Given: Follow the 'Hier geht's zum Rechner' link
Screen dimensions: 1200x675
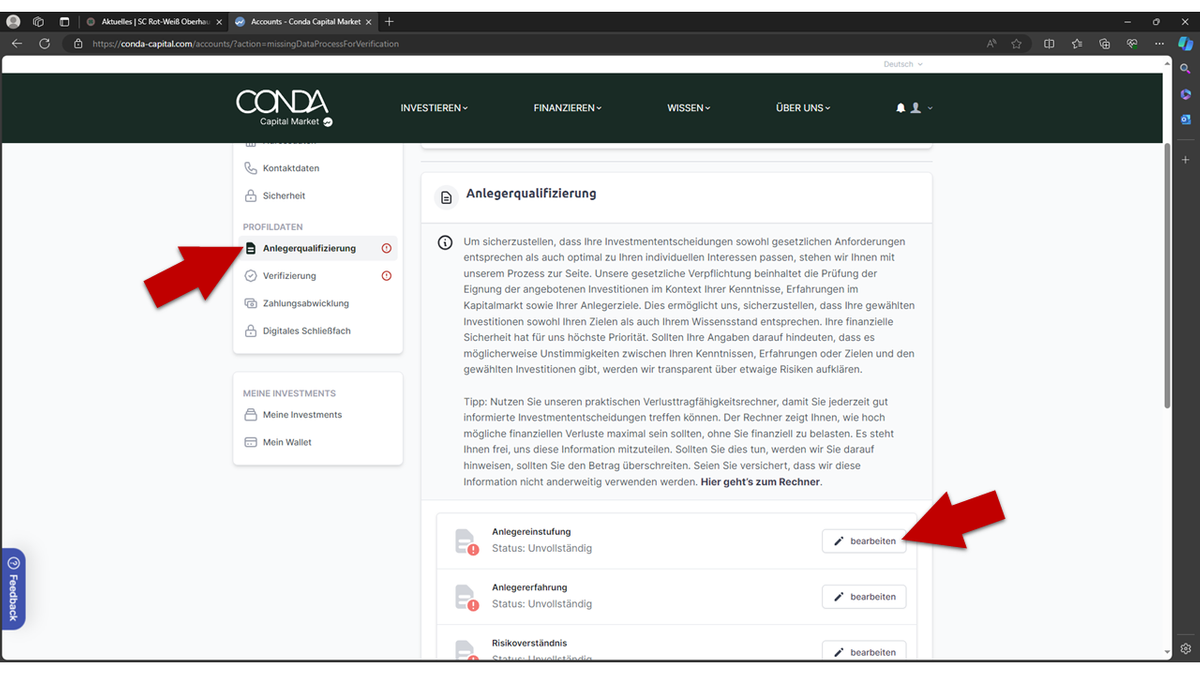Looking at the screenshot, I should point(760,482).
